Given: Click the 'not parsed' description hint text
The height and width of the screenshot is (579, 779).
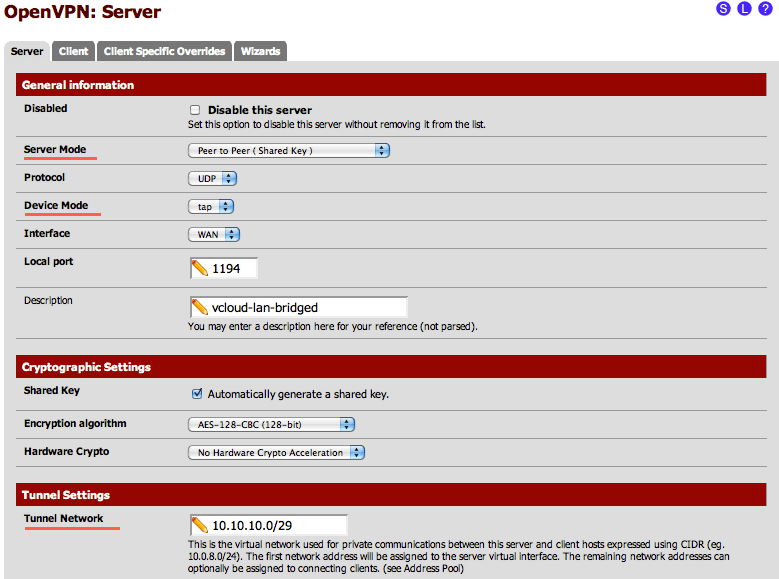Looking at the screenshot, I should click(x=332, y=327).
